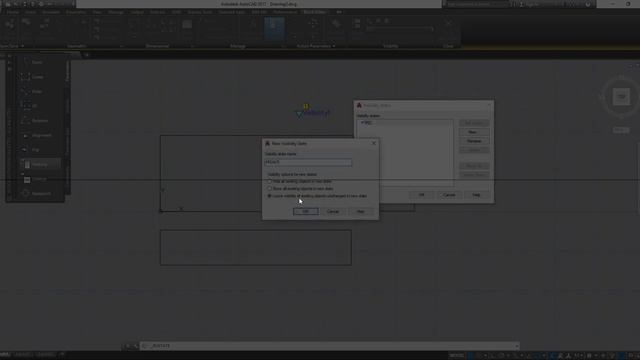Open the Parametric ribbon tab
This screenshot has height=360, width=640.
point(76,12)
